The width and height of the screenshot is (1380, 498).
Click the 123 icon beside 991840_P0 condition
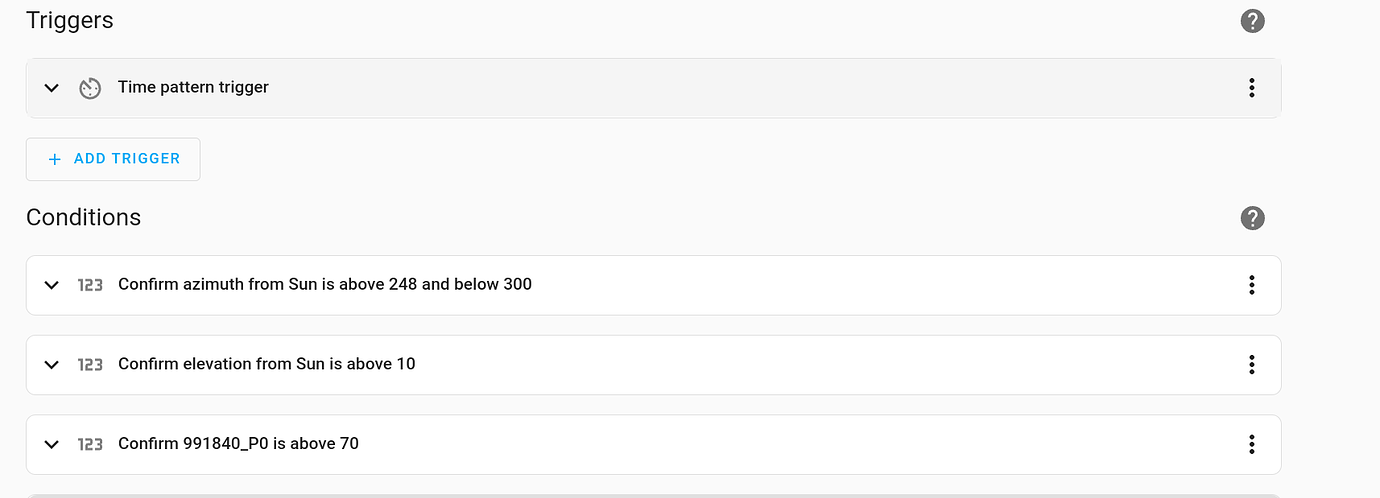coord(90,444)
